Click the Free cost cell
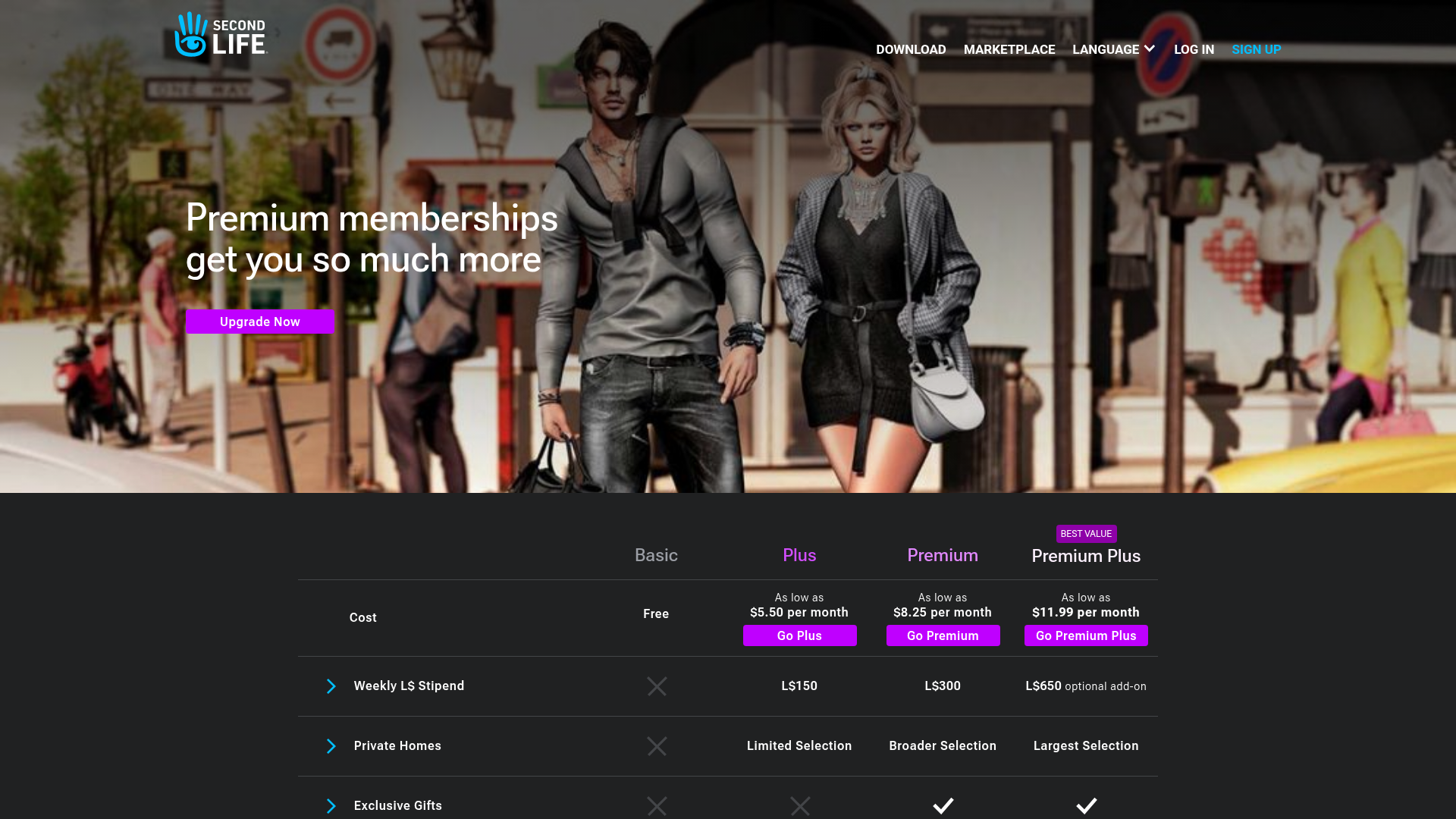The height and width of the screenshot is (819, 1456). 656,613
